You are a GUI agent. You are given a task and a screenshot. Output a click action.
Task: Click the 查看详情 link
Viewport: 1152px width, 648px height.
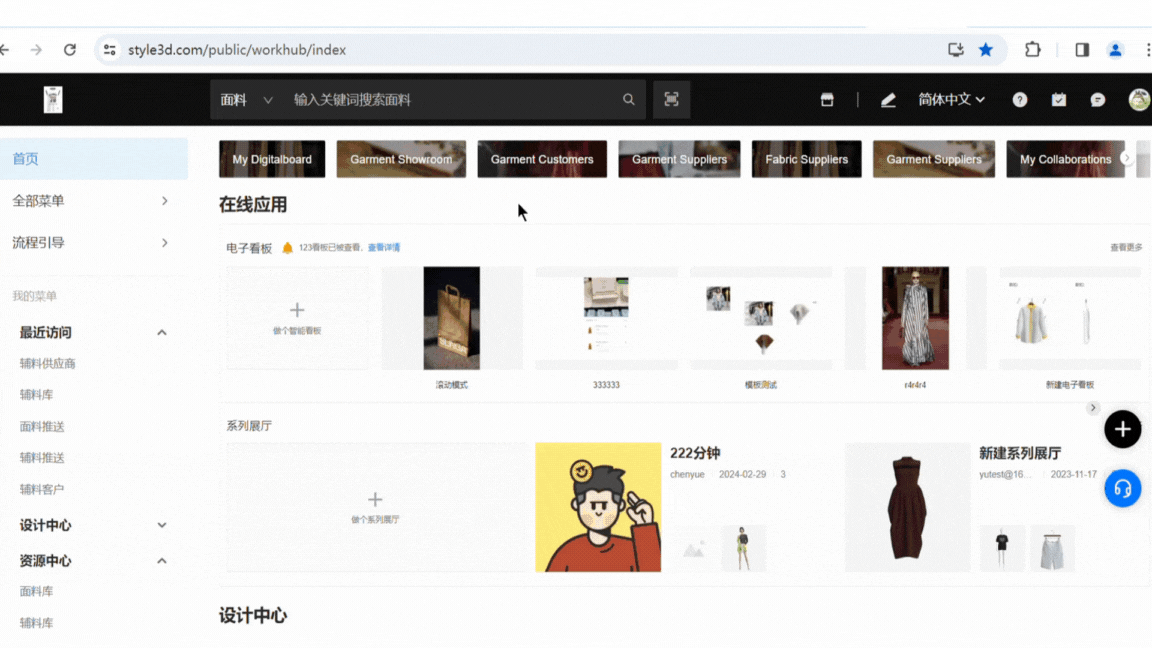(384, 247)
